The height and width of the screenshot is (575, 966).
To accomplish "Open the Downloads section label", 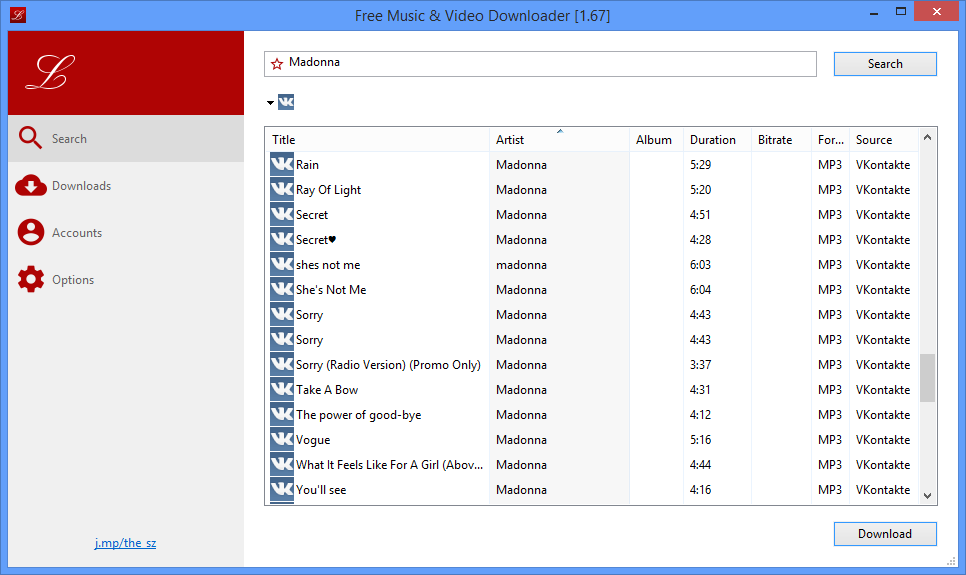I will pyautogui.click(x=81, y=186).
